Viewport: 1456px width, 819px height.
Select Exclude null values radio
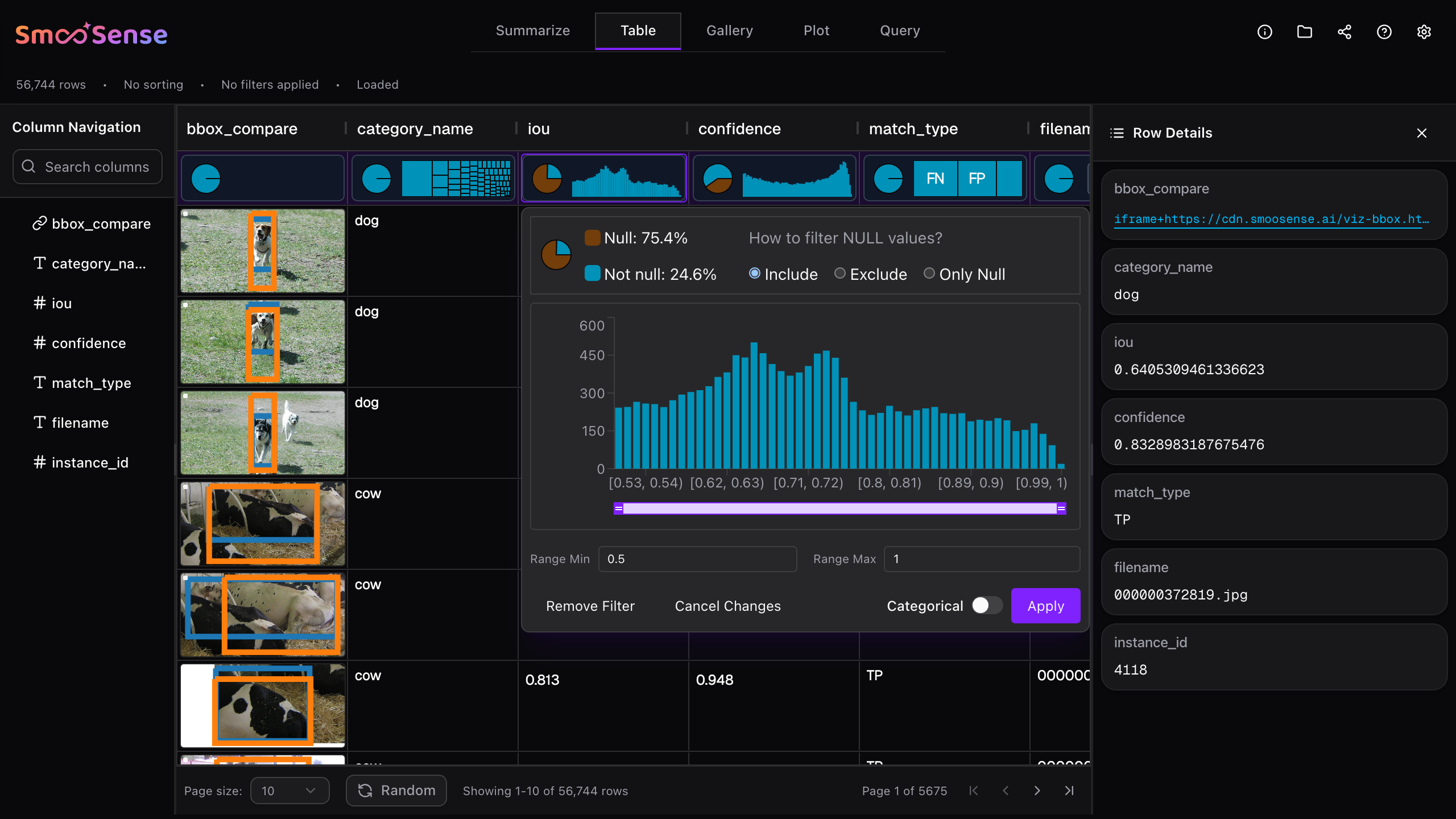pos(839,274)
